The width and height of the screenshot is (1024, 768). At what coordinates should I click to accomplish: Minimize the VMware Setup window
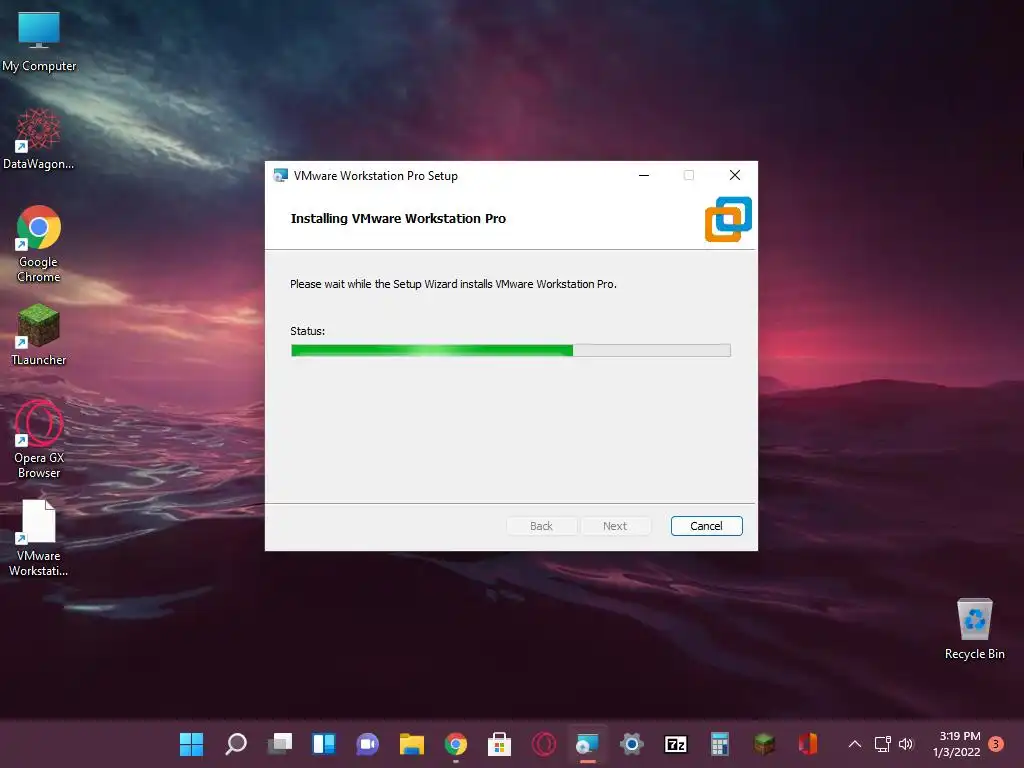pos(644,175)
